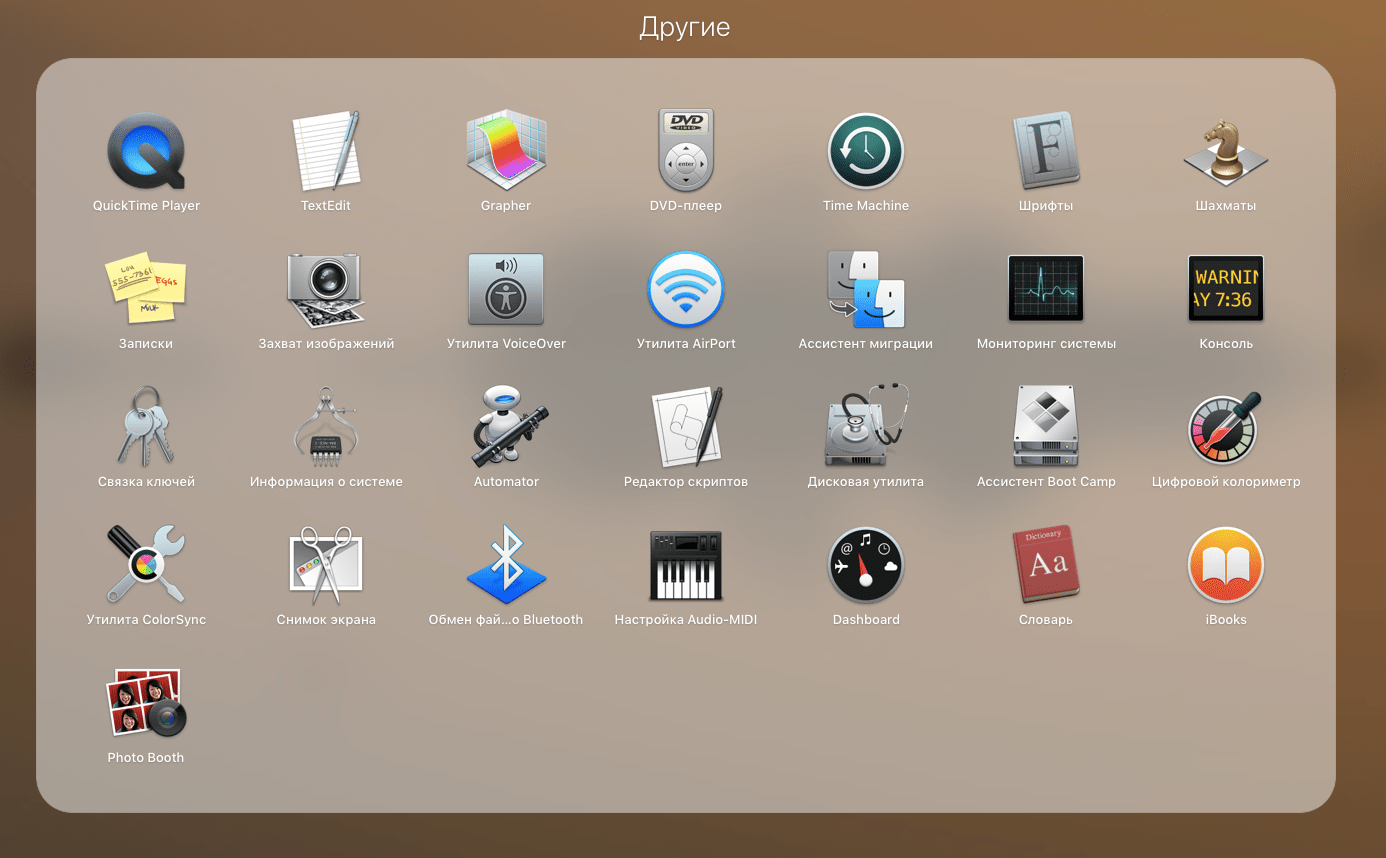
Task: Launch Цифровой колориметр
Action: tap(1226, 427)
